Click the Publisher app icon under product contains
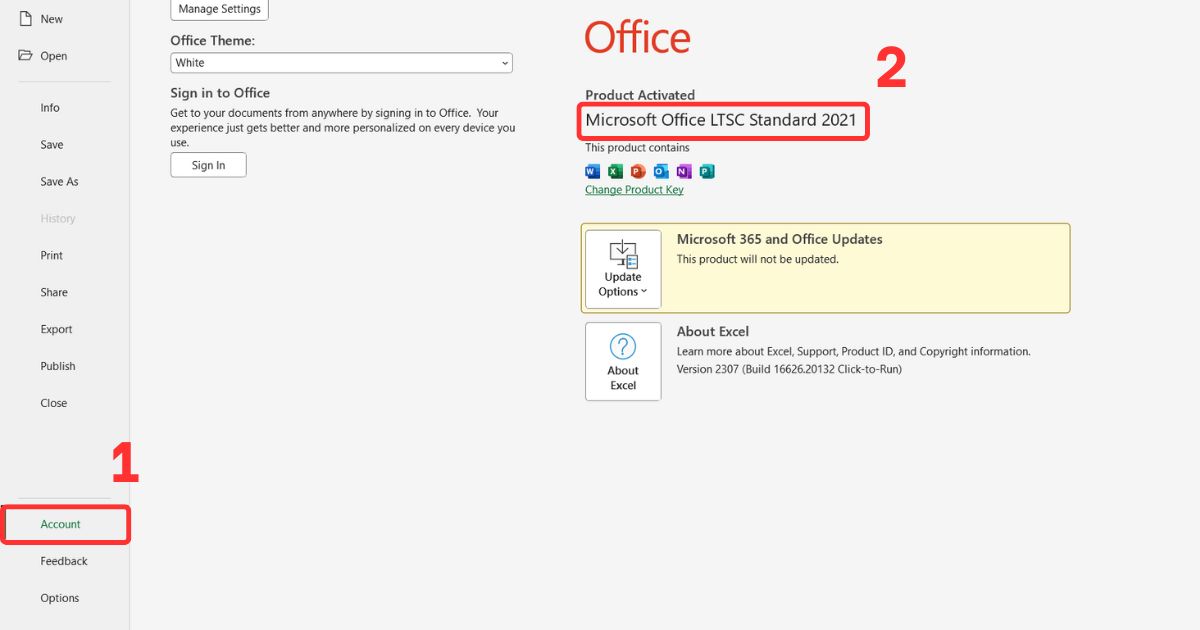 click(707, 171)
